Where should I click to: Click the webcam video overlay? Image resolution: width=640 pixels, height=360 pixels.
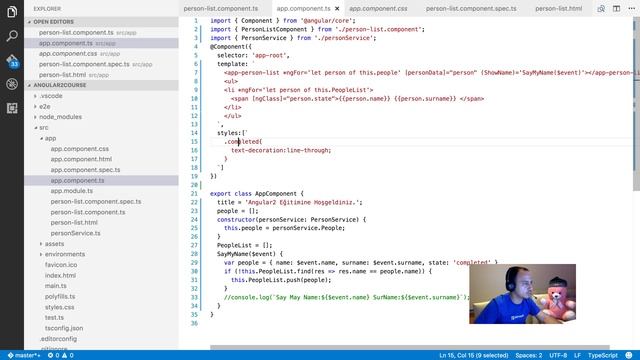point(522,294)
